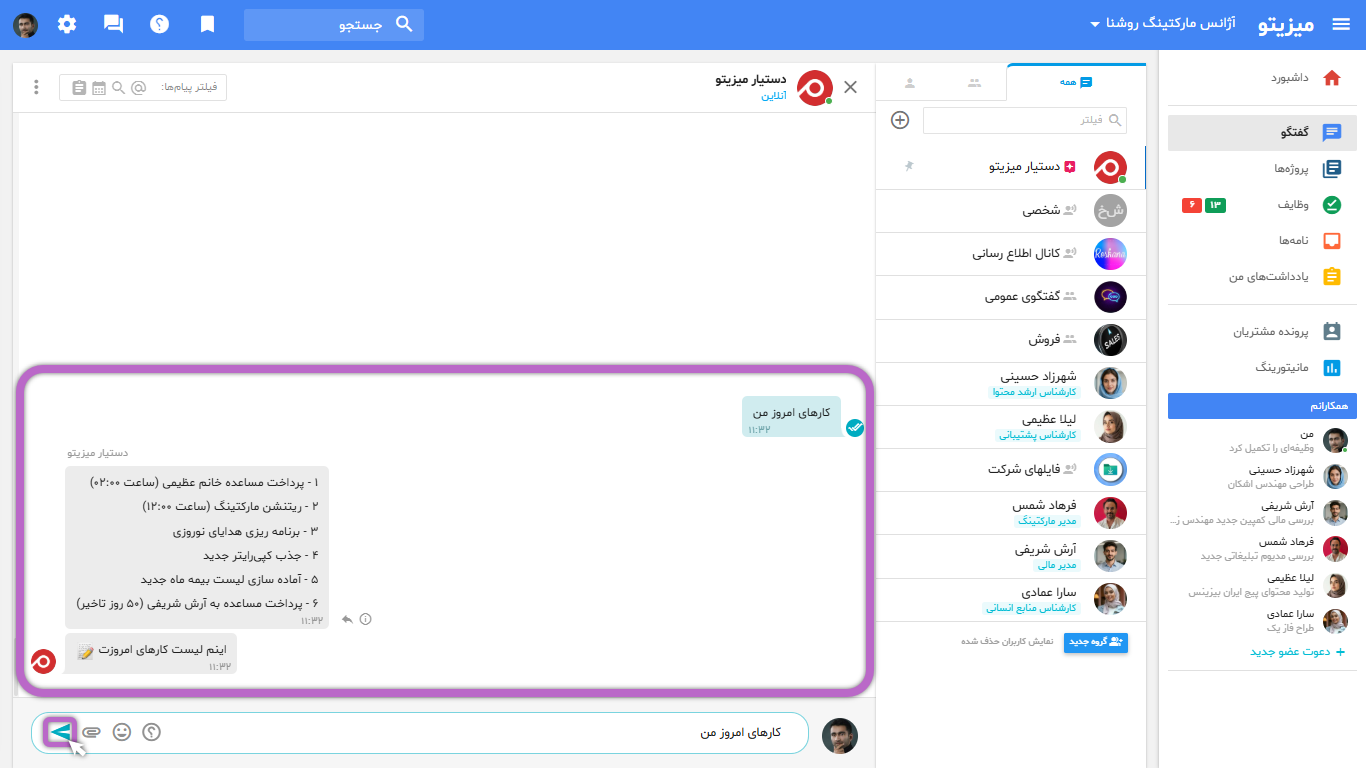Click the question mark icon in message box

pyautogui.click(x=152, y=732)
